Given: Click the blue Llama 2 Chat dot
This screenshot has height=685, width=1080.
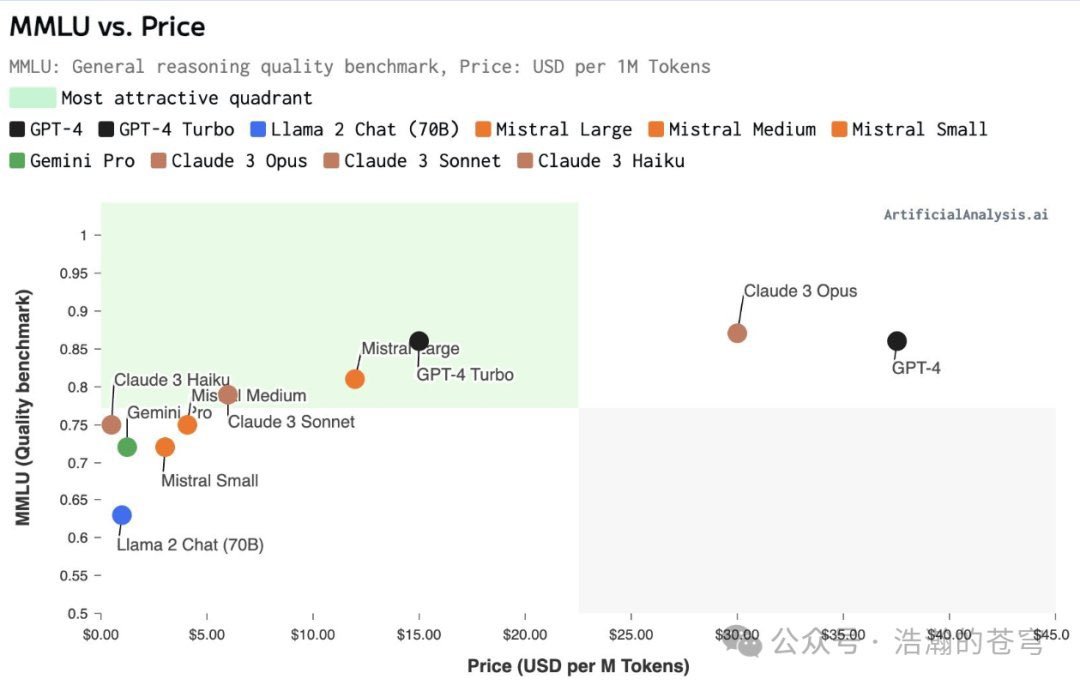Looking at the screenshot, I should [x=122, y=515].
